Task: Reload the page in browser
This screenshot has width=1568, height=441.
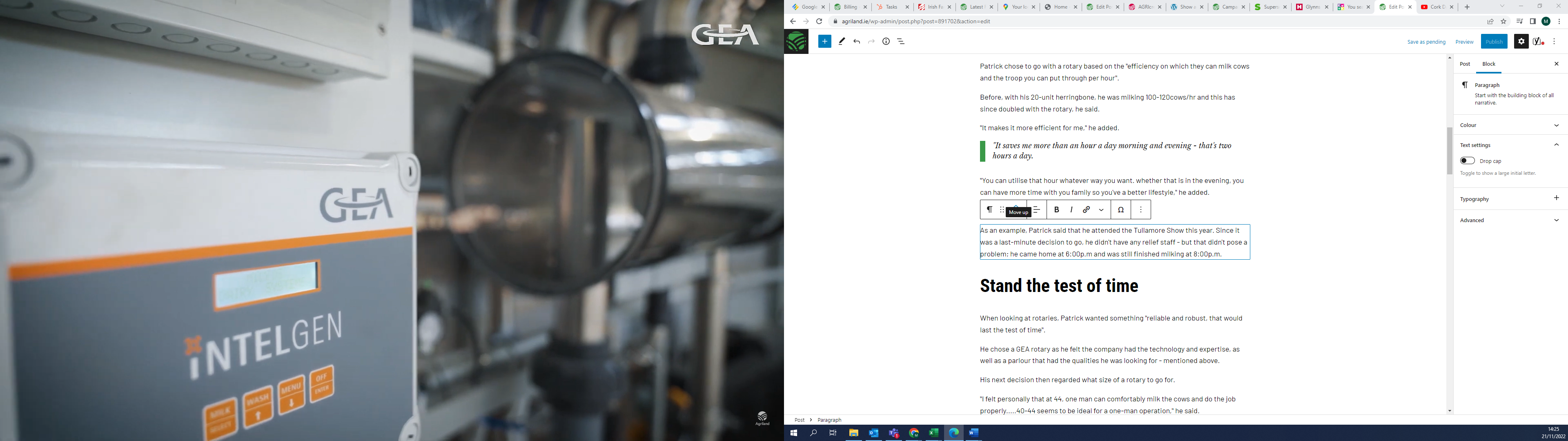Action: (x=819, y=21)
